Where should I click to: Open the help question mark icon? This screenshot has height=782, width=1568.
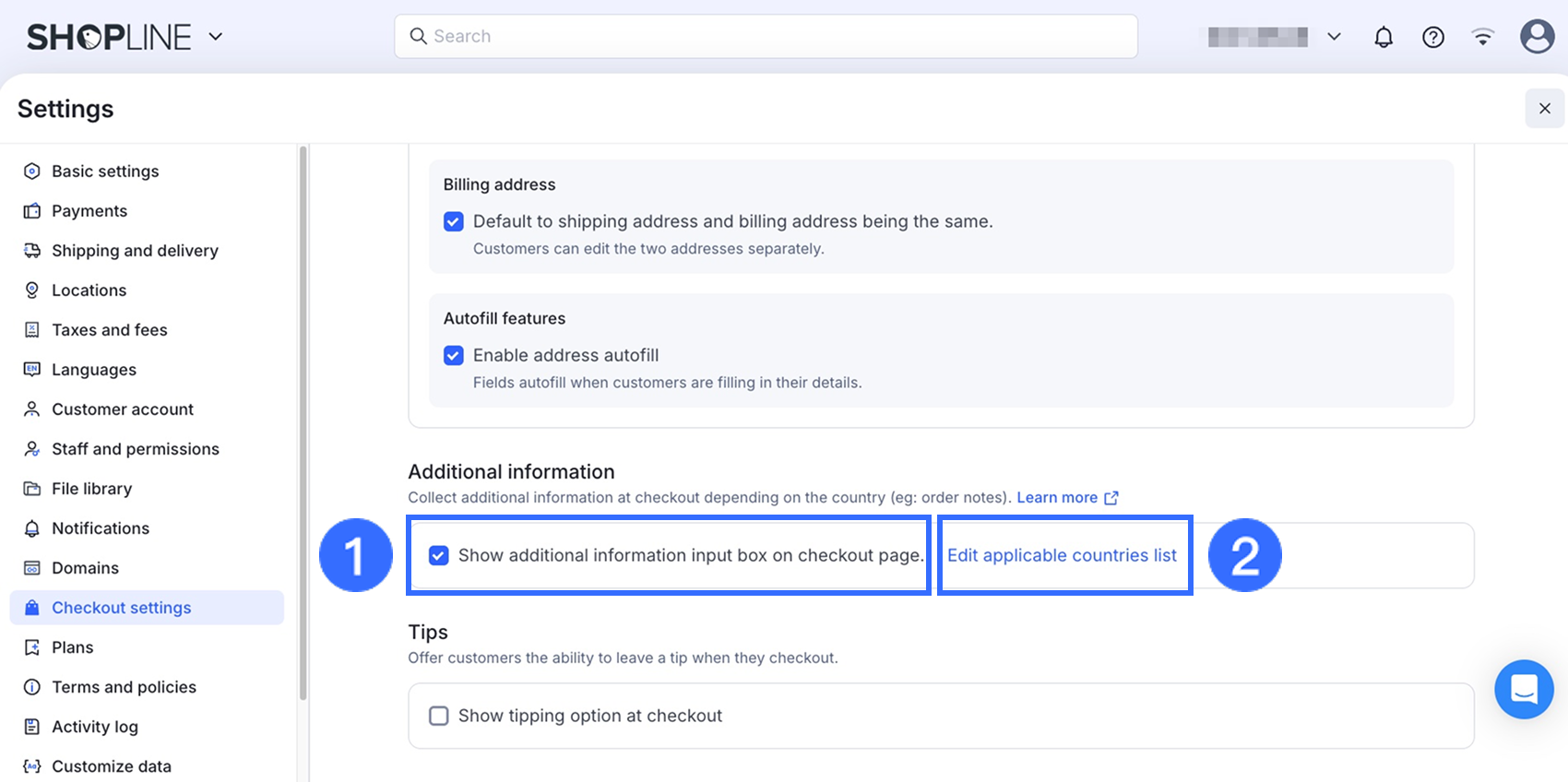1433,37
